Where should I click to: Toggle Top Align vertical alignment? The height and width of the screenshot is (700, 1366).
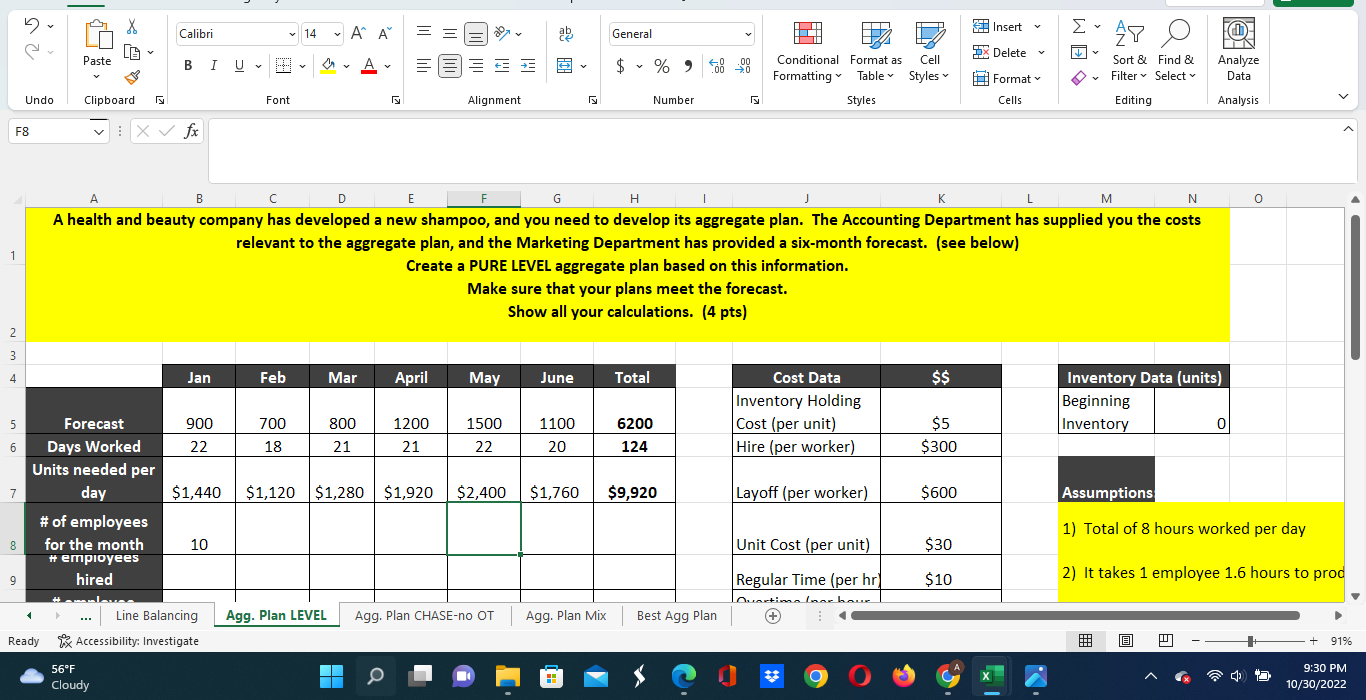coord(424,34)
